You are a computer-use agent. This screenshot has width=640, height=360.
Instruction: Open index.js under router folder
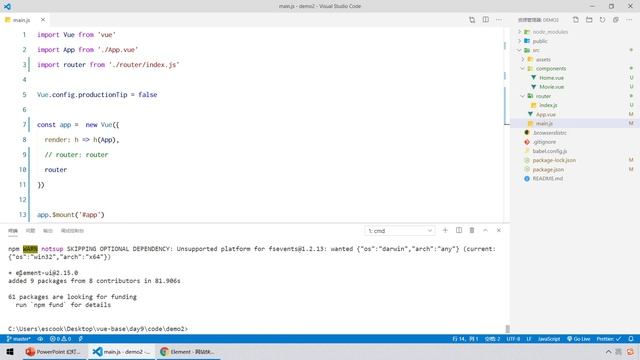(x=548, y=105)
